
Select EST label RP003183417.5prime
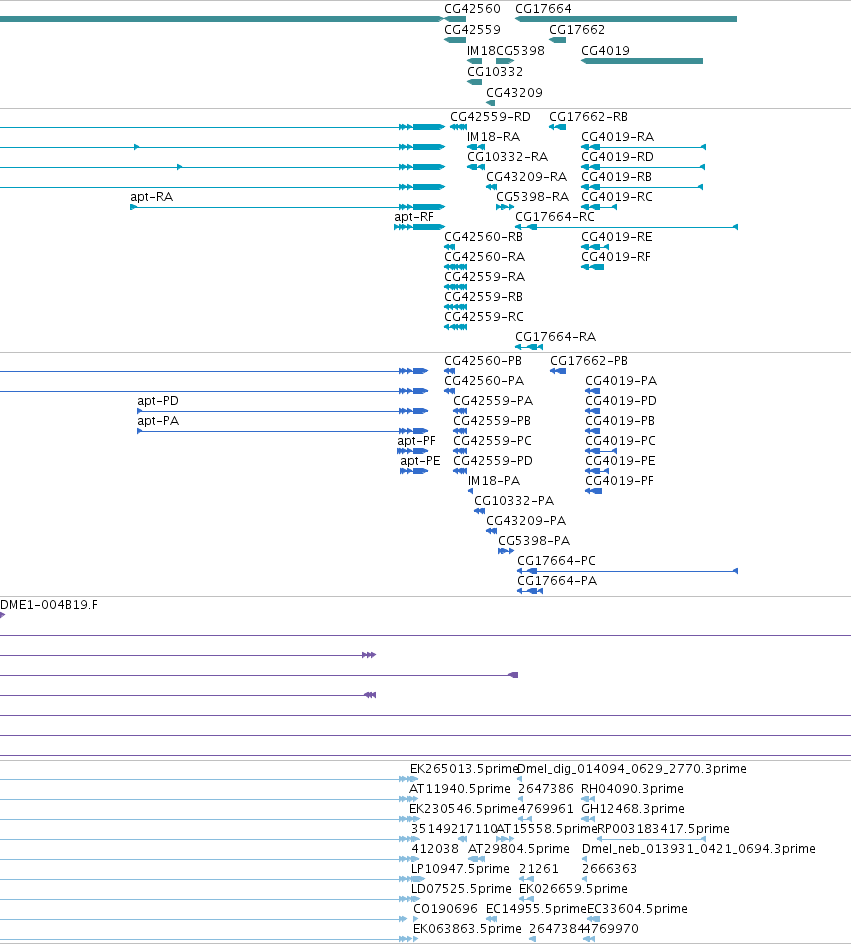pos(663,829)
